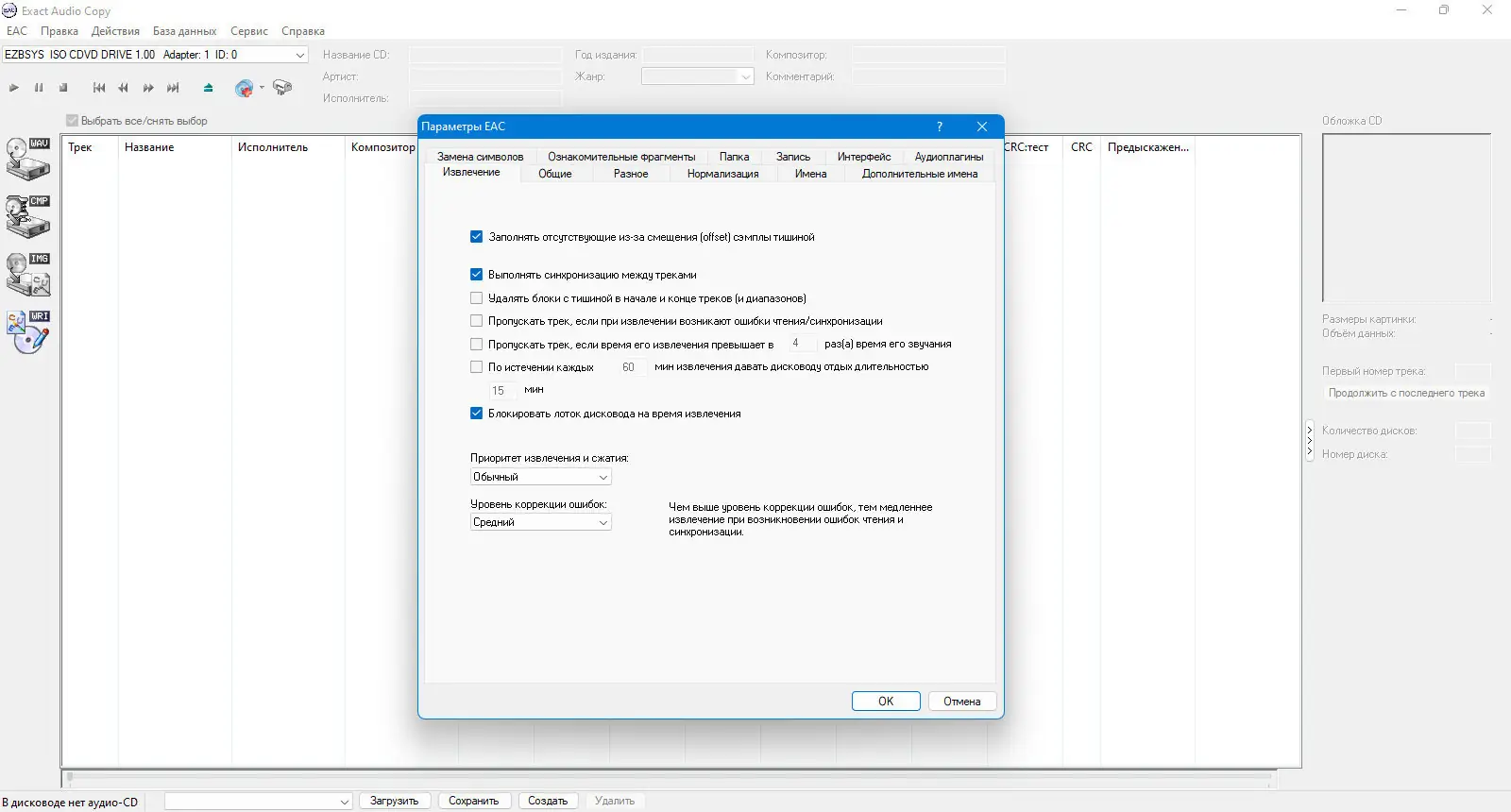The image size is (1511, 812).
Task: Click the CD database globe icon
Action: click(244, 88)
